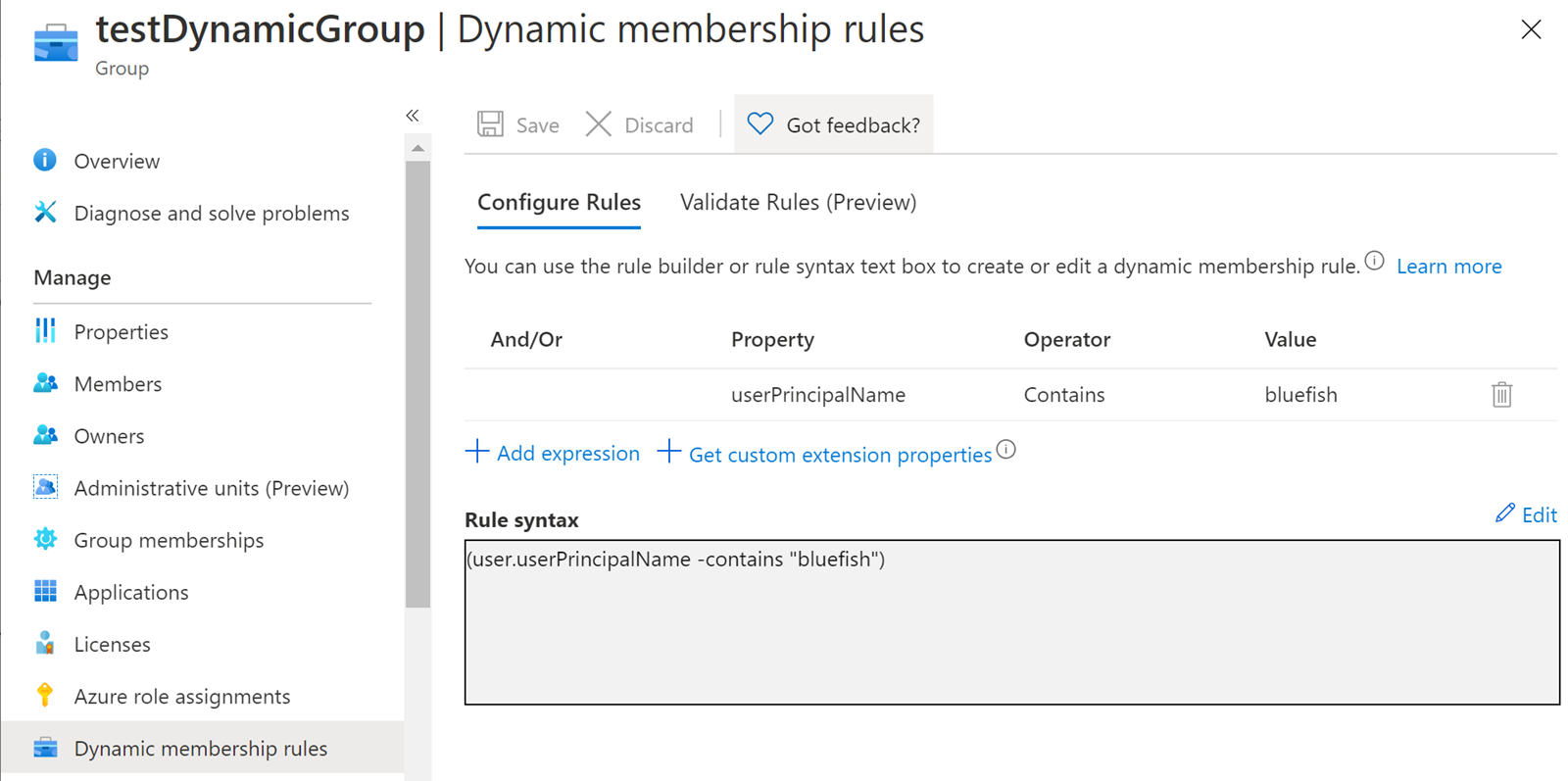Image resolution: width=1568 pixels, height=781 pixels.
Task: Click the Licenses person icon
Action: [45, 643]
